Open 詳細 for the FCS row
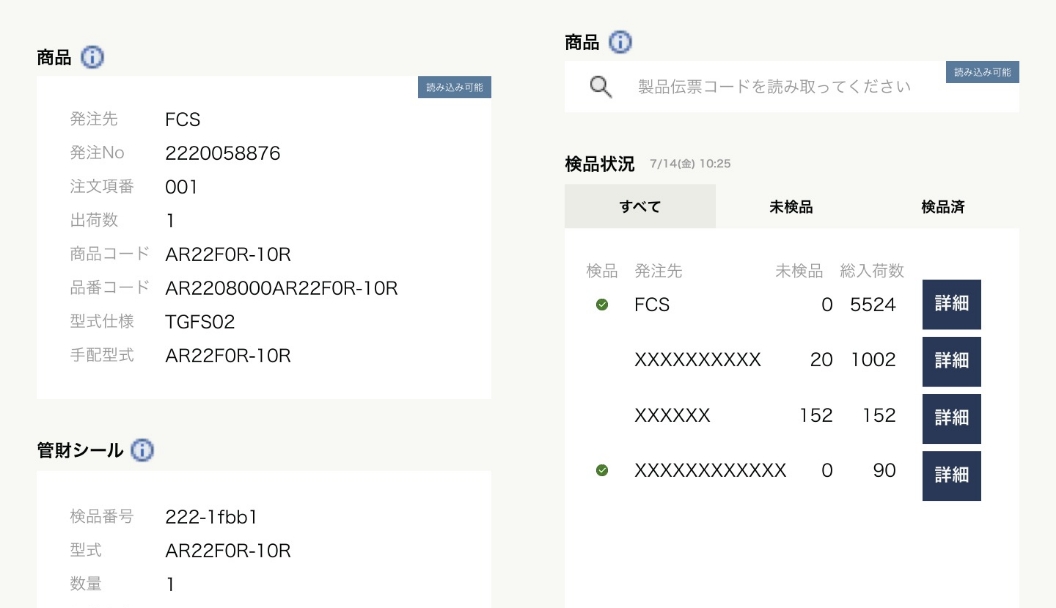1056x608 pixels. [952, 304]
